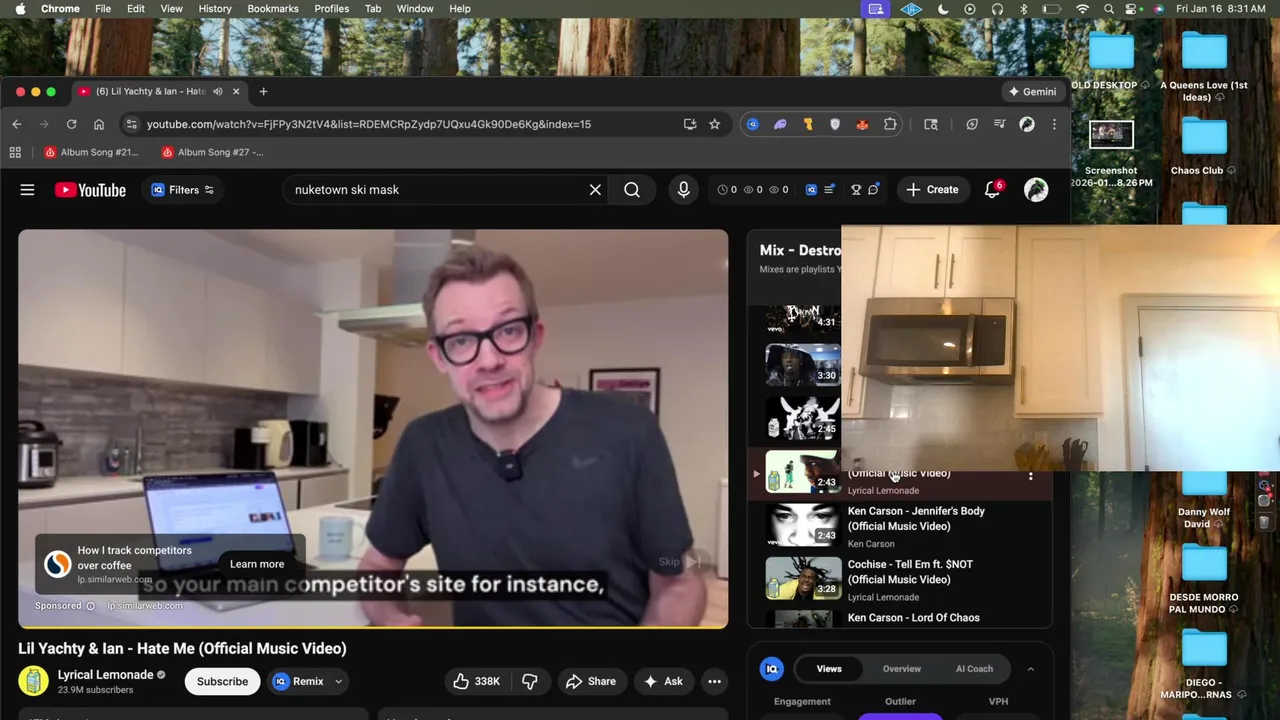Screen dimensions: 1280x720
Task: Open Wi-Fi status in menu bar
Action: [x=1082, y=9]
